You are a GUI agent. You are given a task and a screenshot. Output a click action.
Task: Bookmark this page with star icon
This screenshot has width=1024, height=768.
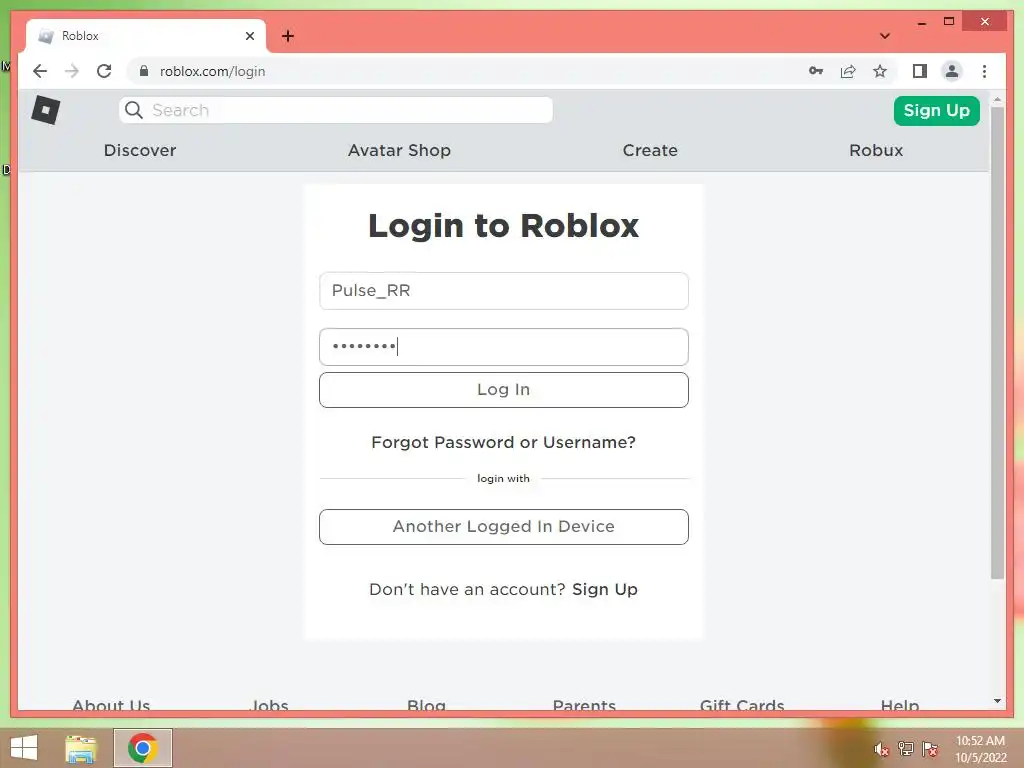tap(880, 71)
